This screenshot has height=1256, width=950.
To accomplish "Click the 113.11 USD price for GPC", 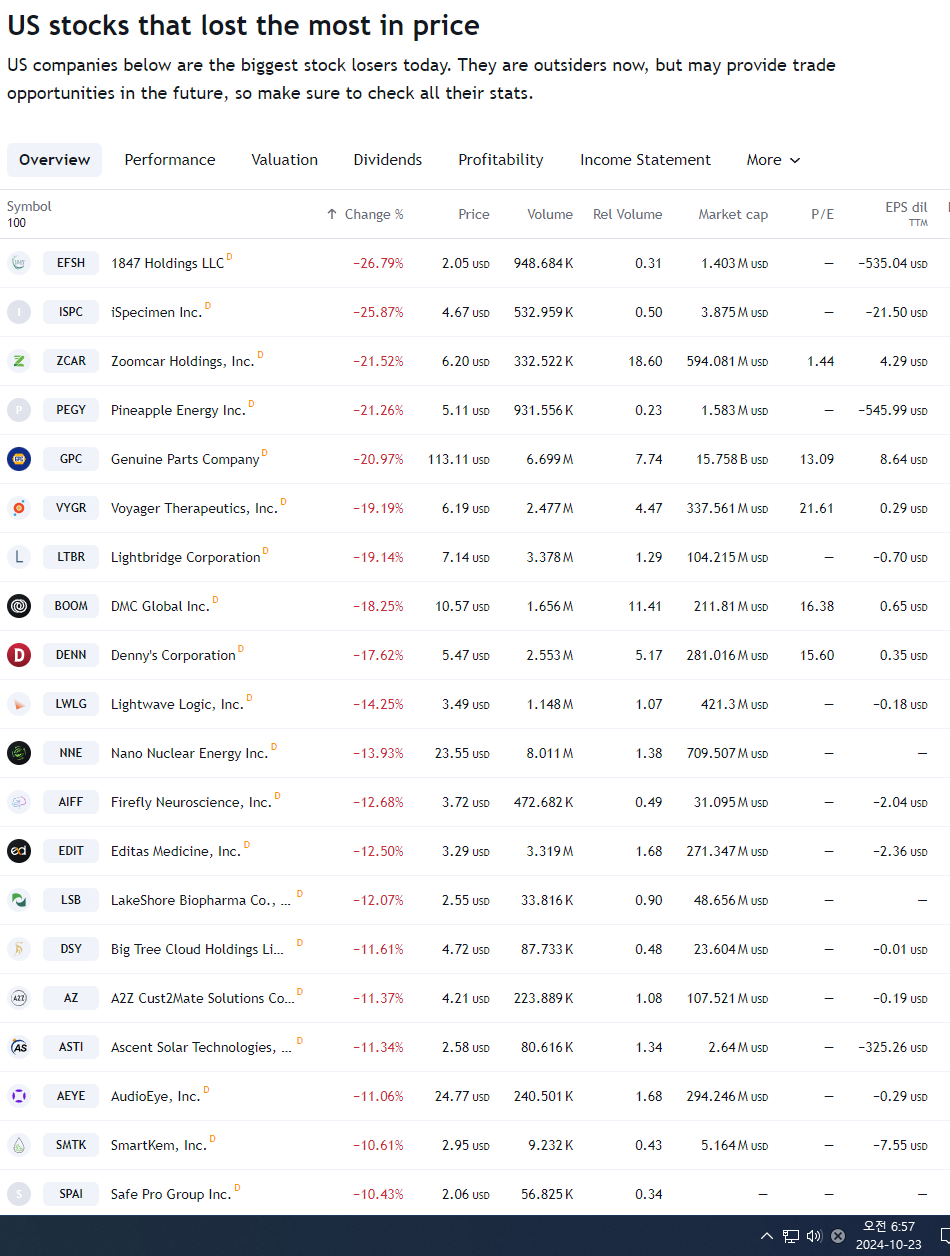I will coord(458,459).
